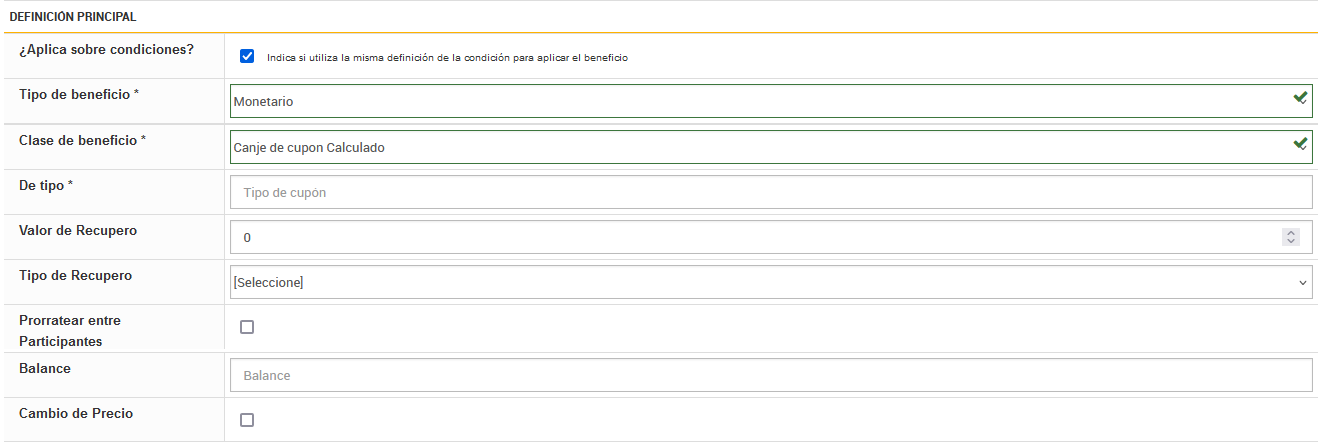Expand the Tipo de Recupero chevron arrow
Viewport: 1322px width, 442px height.
(x=1303, y=283)
